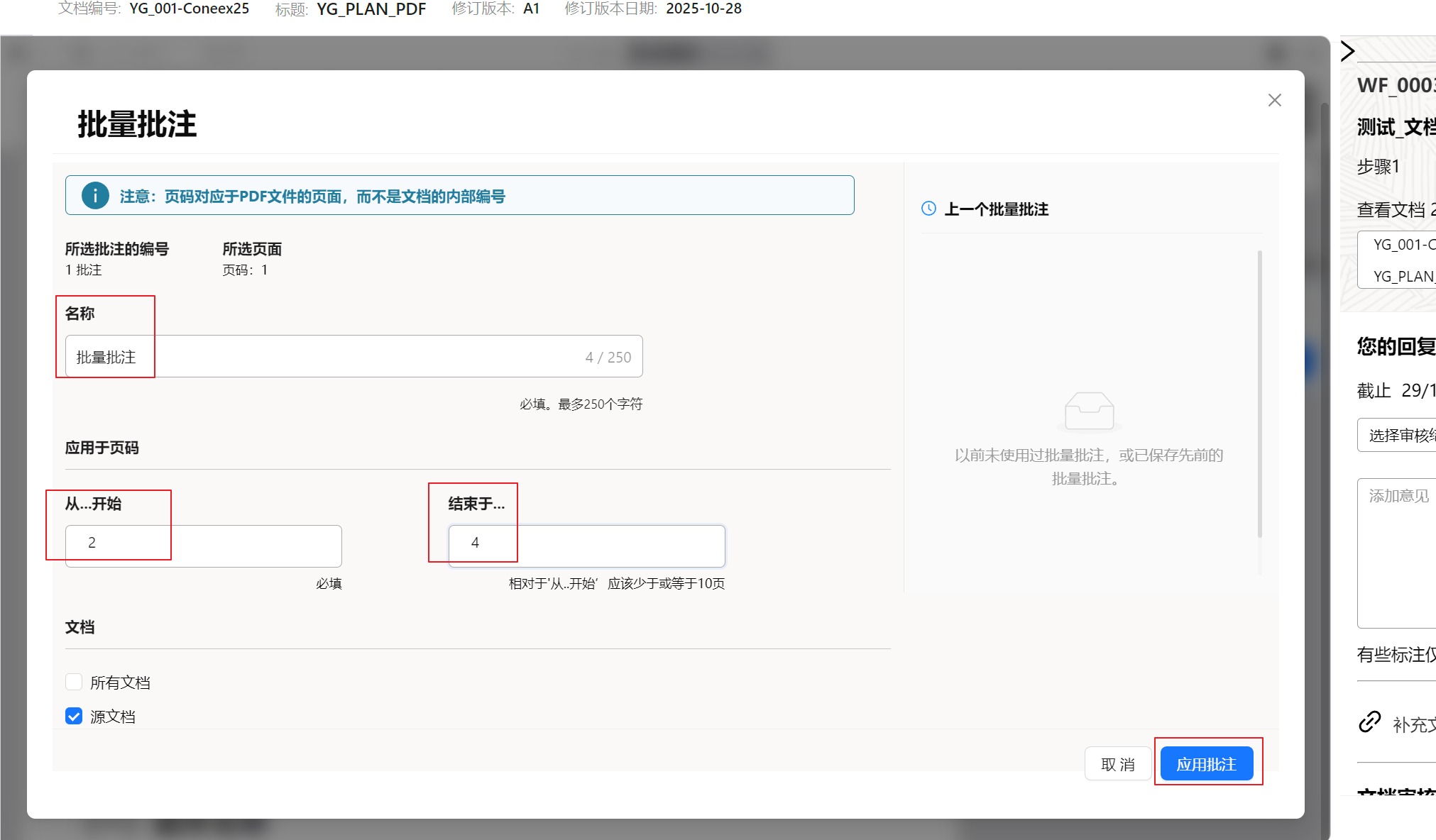This screenshot has height=840, width=1436.
Task: Click the empty inbox placeholder icon
Action: 1089,411
